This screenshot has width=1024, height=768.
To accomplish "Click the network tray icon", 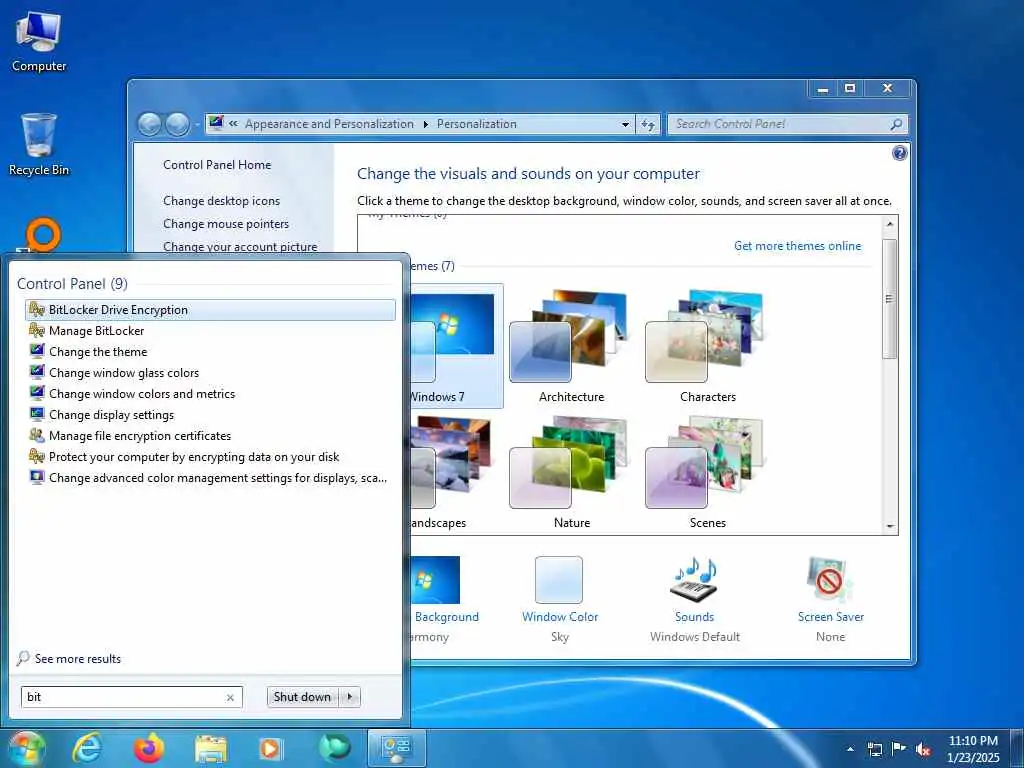I will click(x=875, y=749).
